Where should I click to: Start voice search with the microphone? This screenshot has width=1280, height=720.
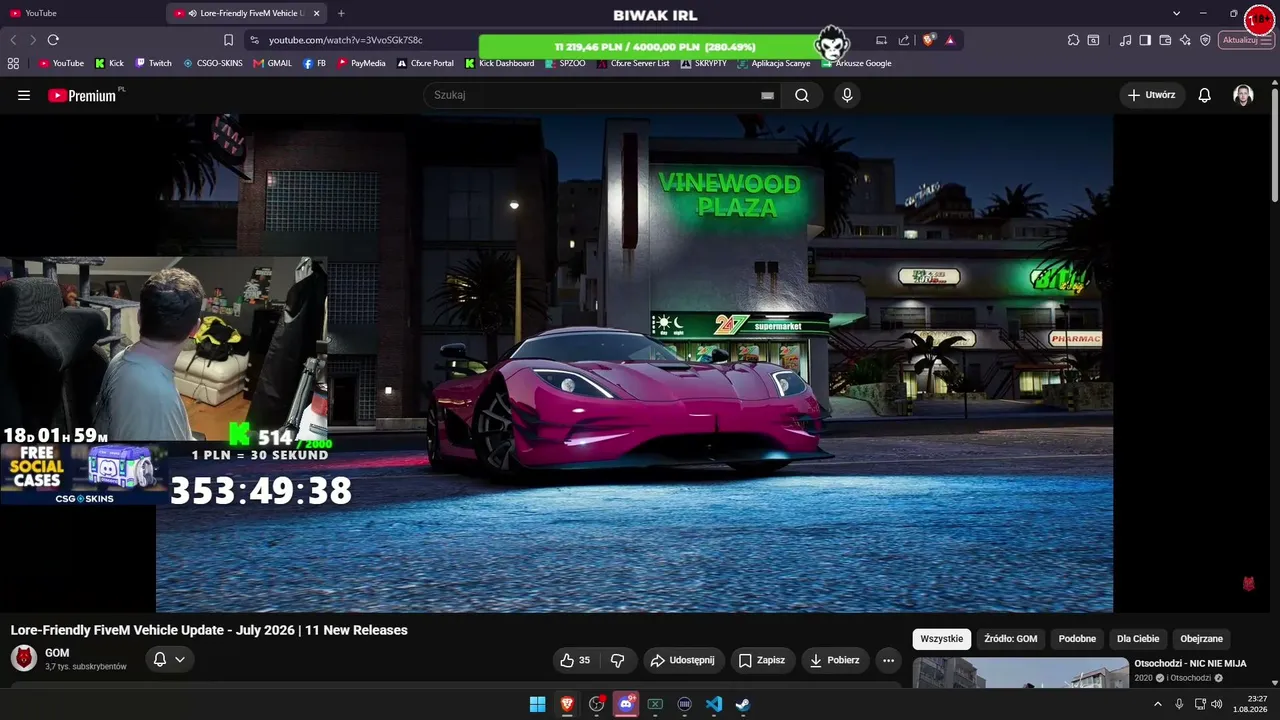[847, 95]
